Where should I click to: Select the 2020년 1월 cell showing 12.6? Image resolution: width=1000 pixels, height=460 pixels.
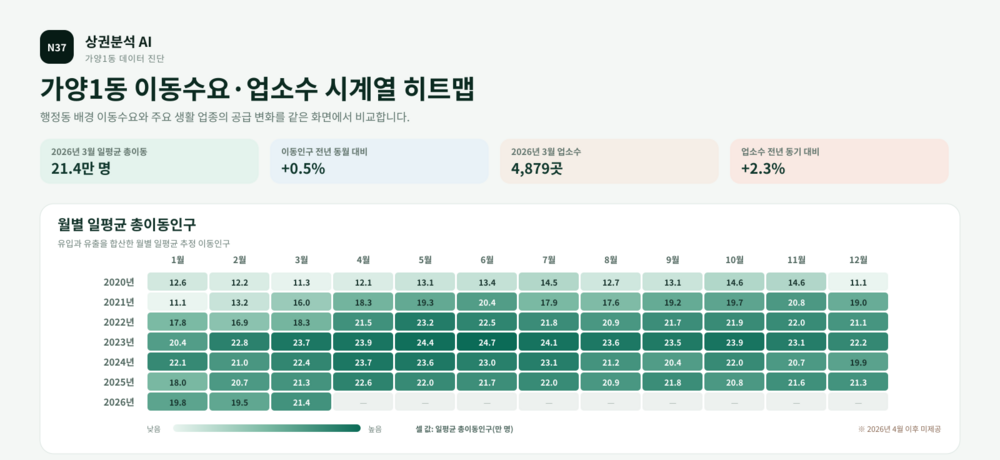[x=177, y=282]
